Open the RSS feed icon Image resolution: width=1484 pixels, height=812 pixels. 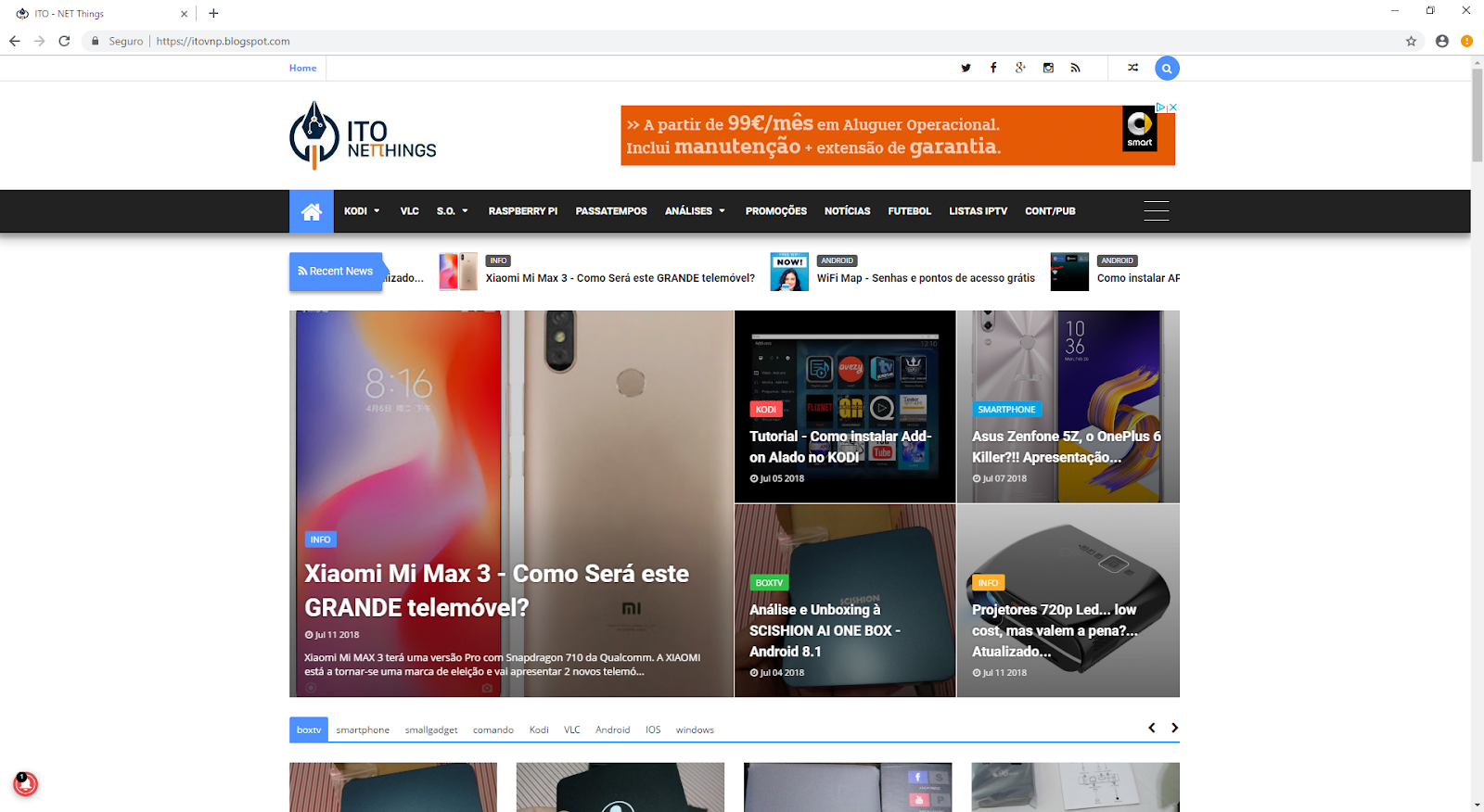click(x=1075, y=68)
